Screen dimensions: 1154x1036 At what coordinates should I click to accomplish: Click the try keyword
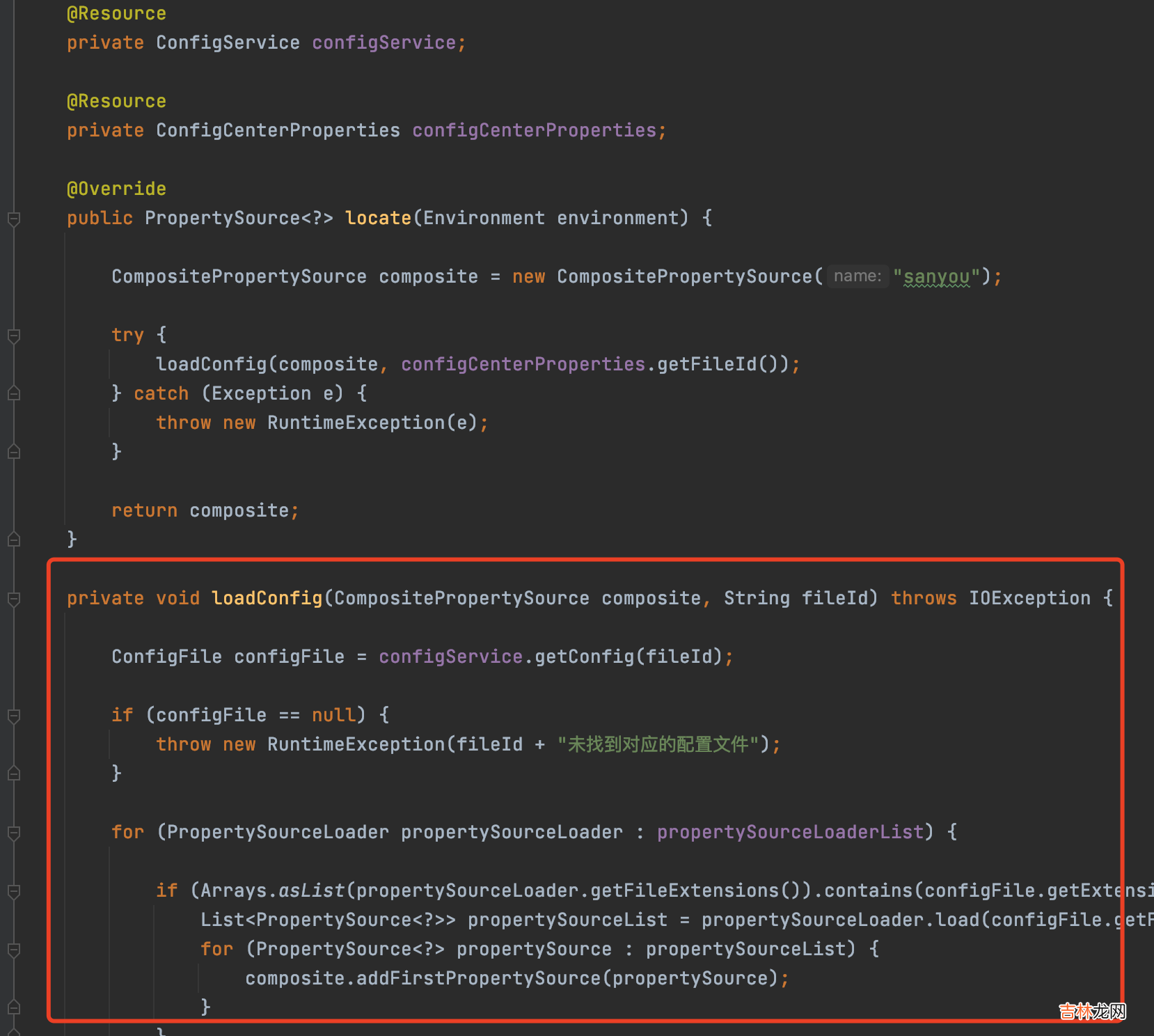tap(127, 335)
